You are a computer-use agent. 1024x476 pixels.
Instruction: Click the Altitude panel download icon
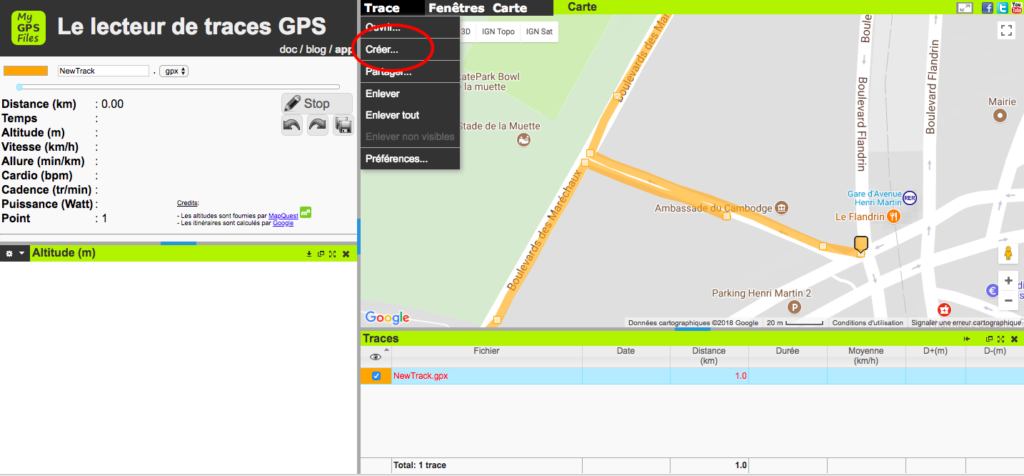click(309, 253)
